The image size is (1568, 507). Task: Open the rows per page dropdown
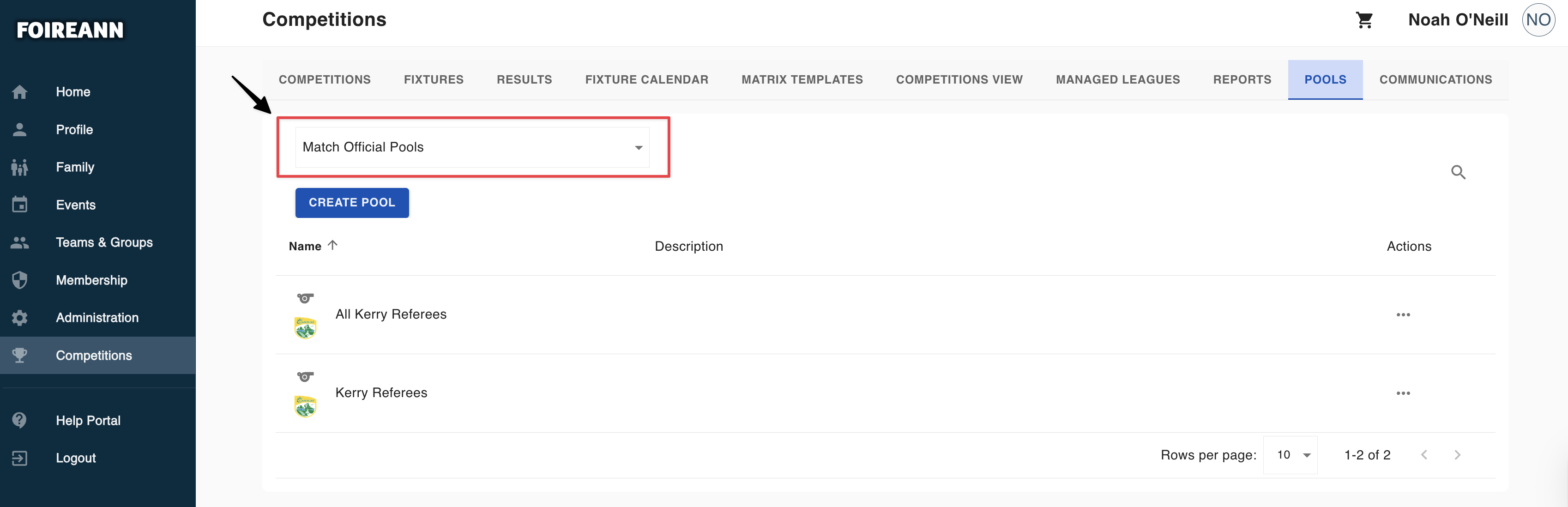point(1290,455)
